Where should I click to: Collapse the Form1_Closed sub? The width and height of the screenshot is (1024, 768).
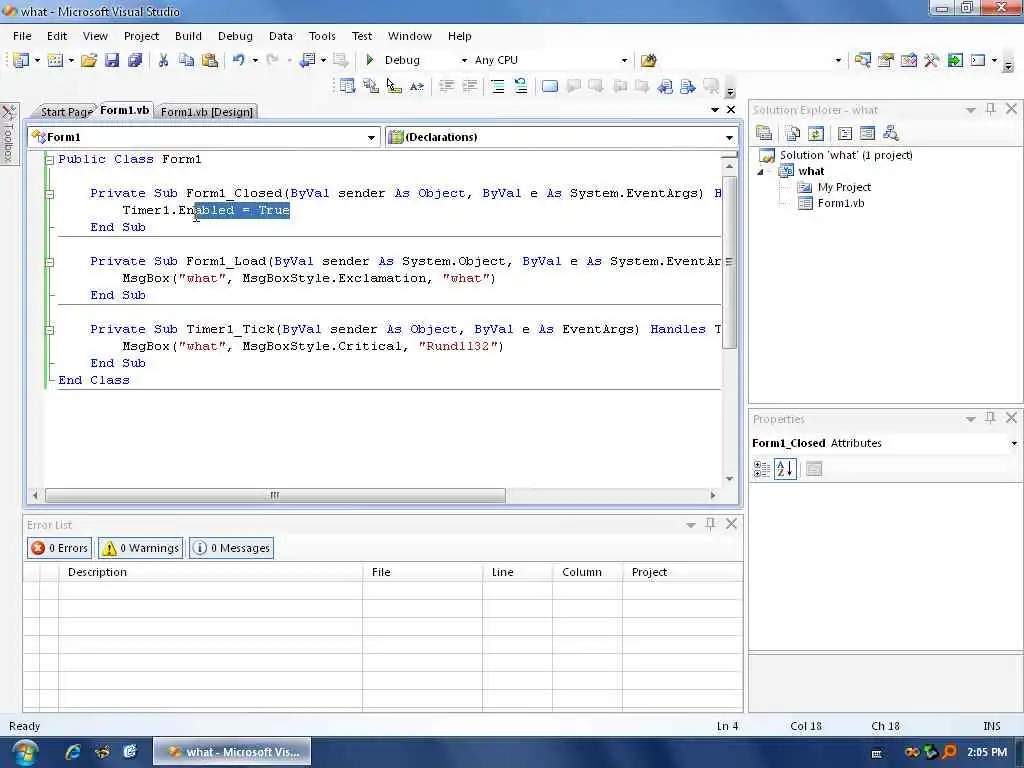(x=49, y=193)
